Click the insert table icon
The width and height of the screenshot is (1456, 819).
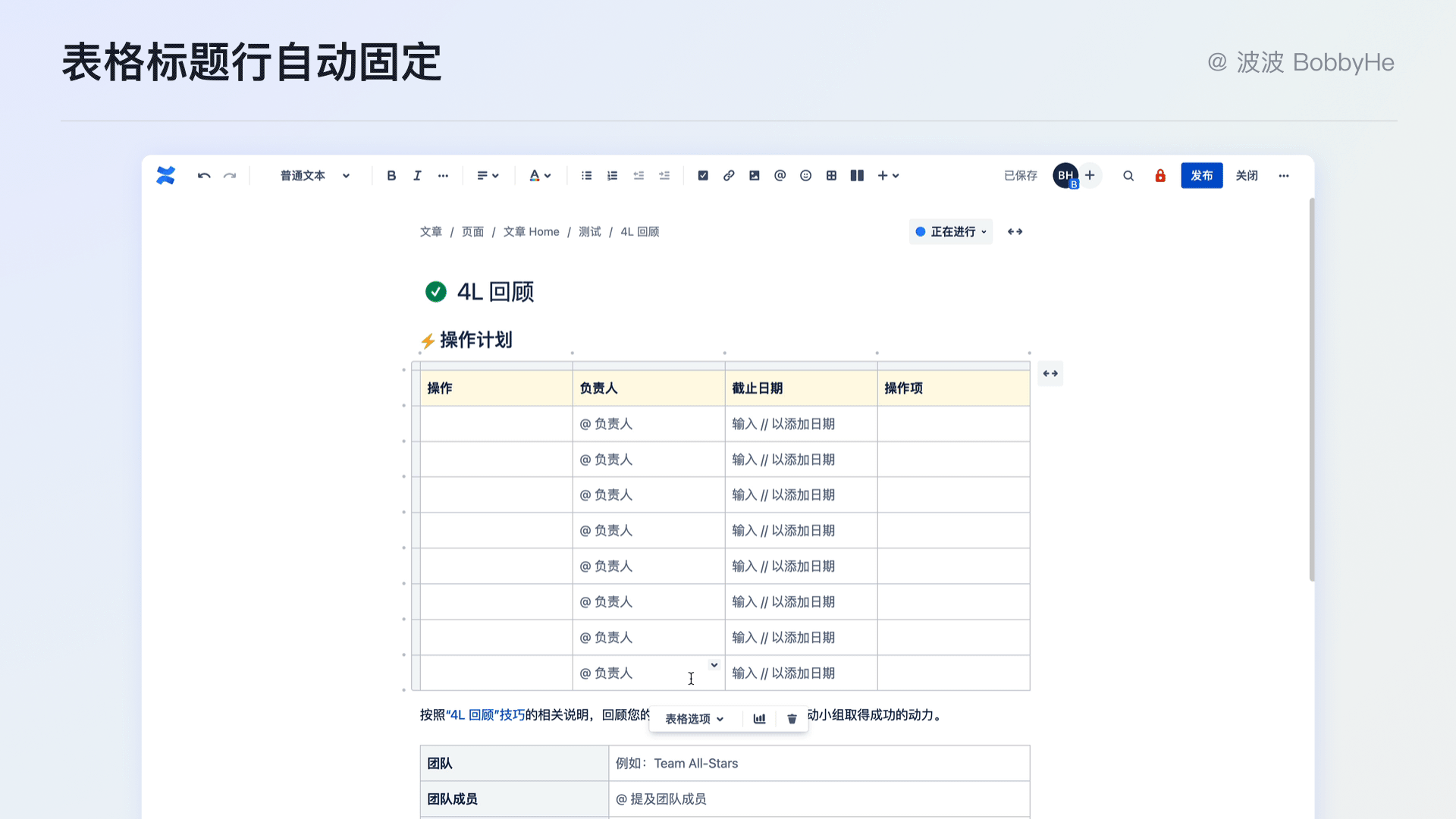(831, 176)
